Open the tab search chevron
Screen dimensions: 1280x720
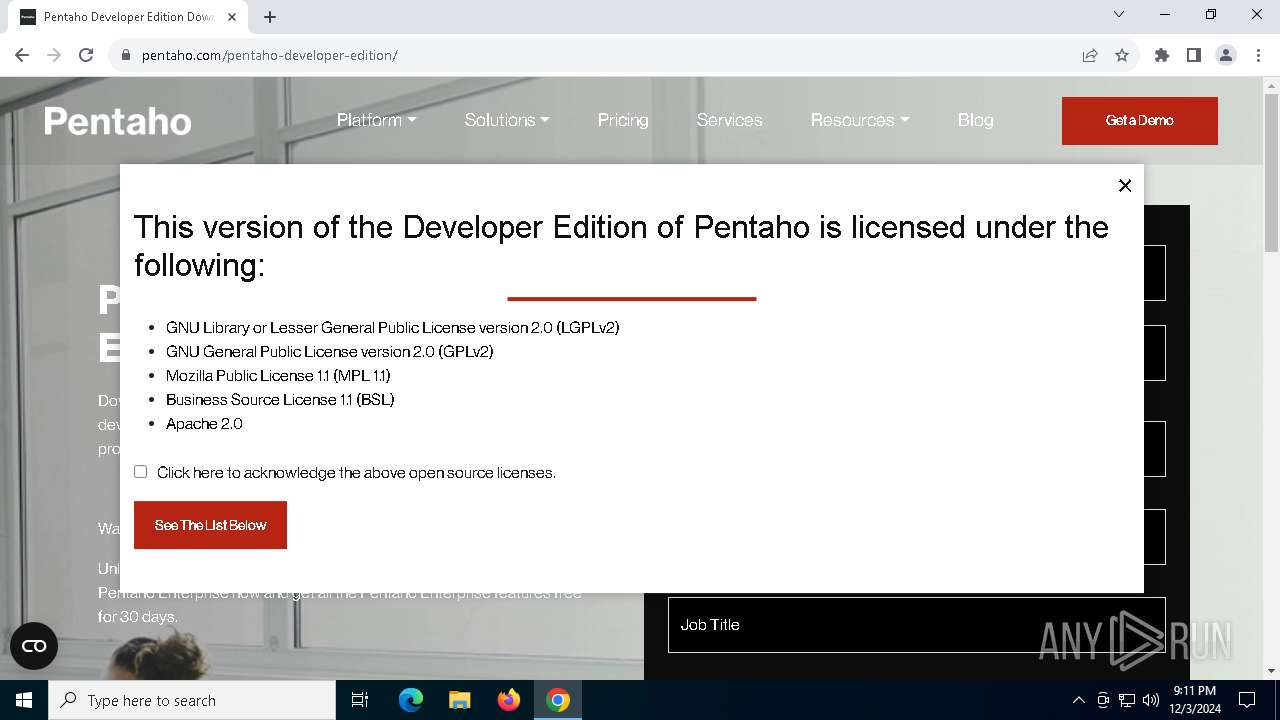click(1119, 15)
